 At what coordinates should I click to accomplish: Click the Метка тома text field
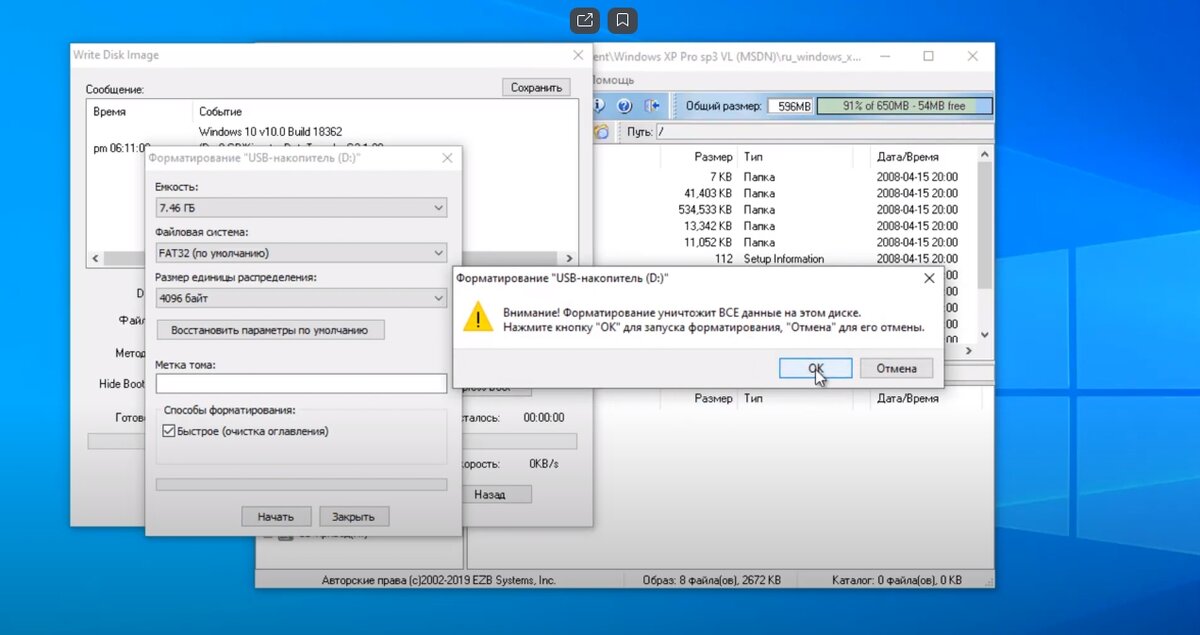[x=301, y=384]
